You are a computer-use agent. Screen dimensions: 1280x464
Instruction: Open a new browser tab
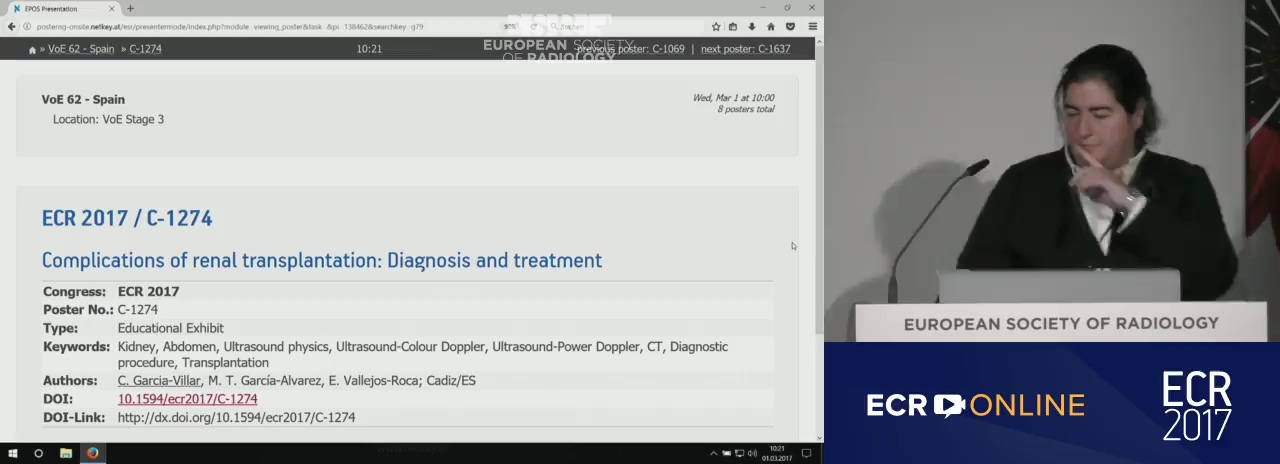[130, 8]
